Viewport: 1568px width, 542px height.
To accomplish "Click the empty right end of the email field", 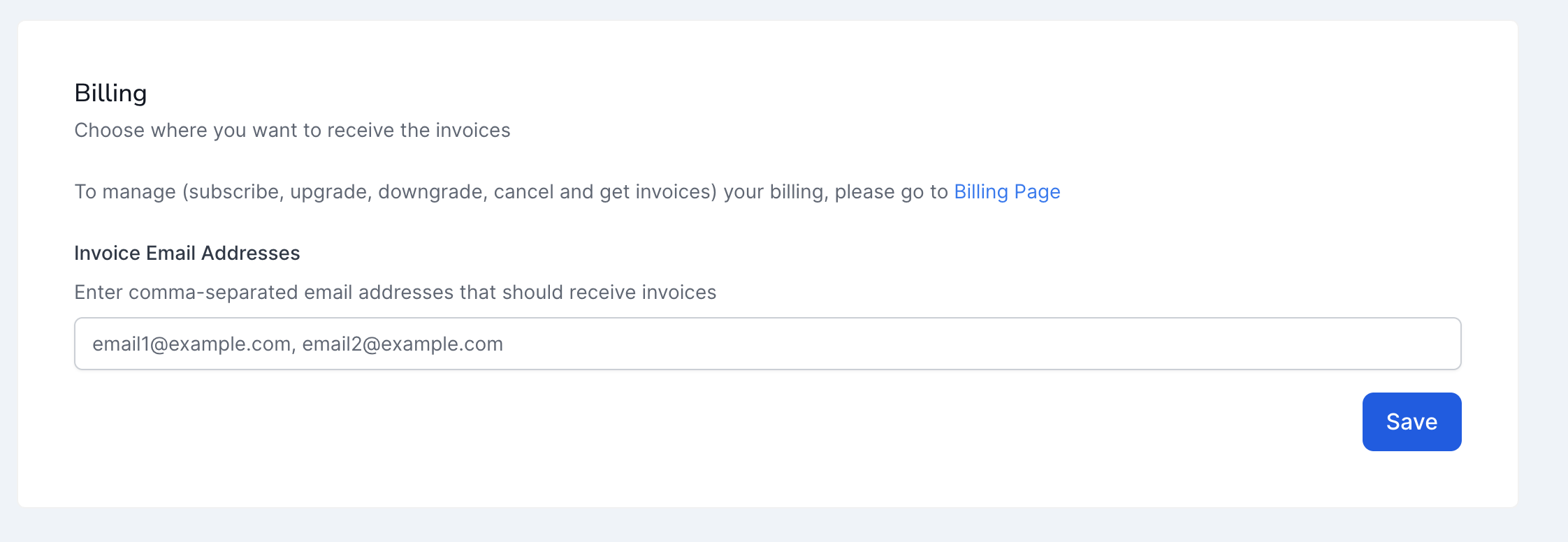I will [x=1328, y=344].
